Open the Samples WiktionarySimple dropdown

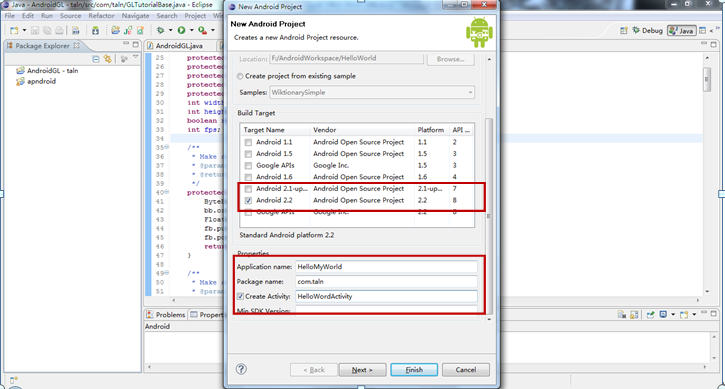pos(372,93)
